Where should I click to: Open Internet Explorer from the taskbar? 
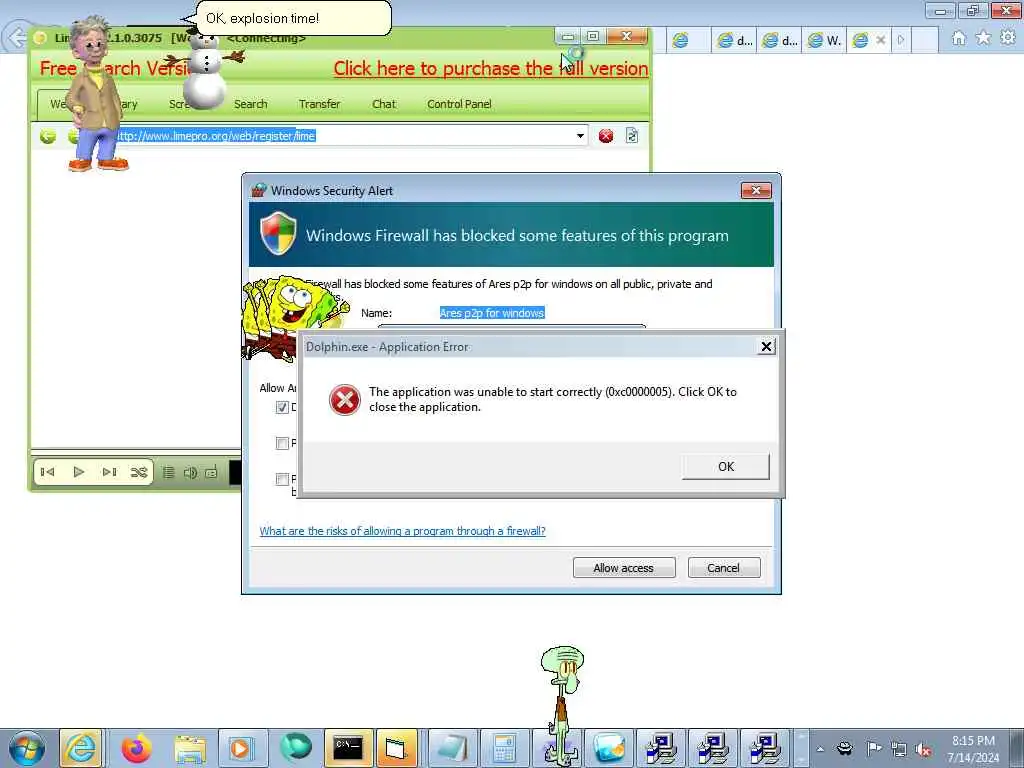80,748
